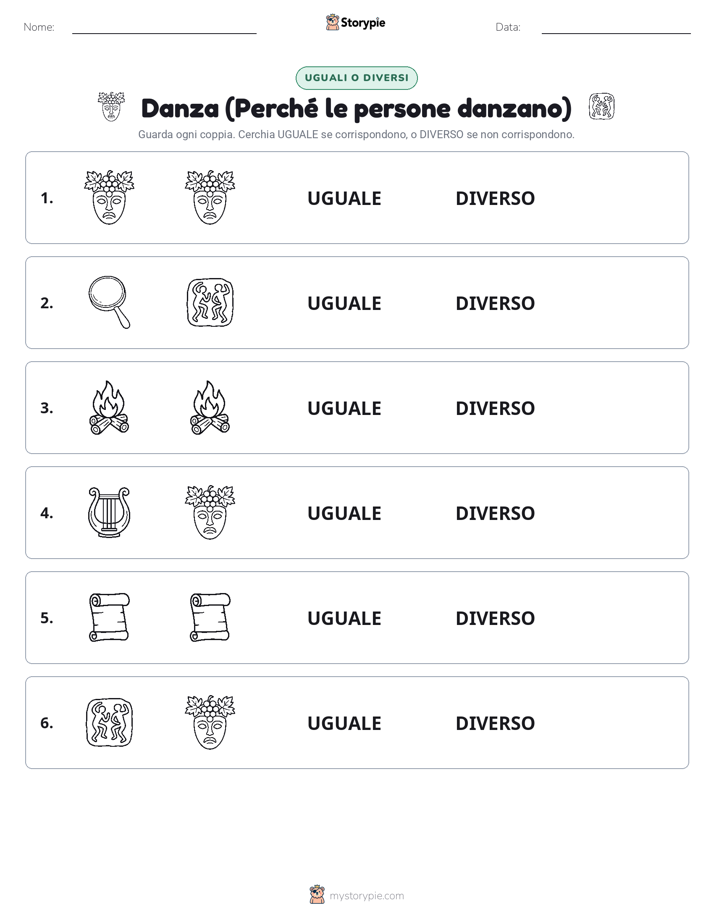Click the grape mask icon beside the title
The image size is (714, 924).
point(111,107)
